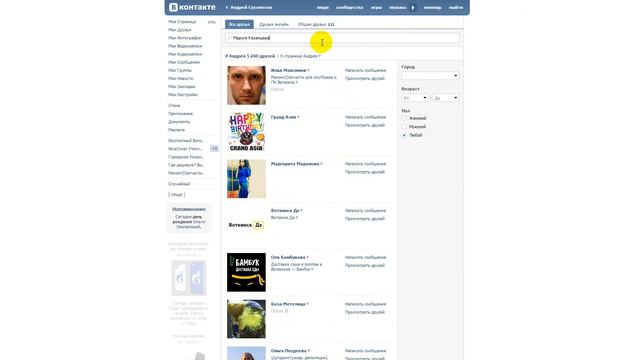Image resolution: width=640 pixels, height=360 pixels.
Task: Select the Женский radio button
Action: pyautogui.click(x=404, y=118)
